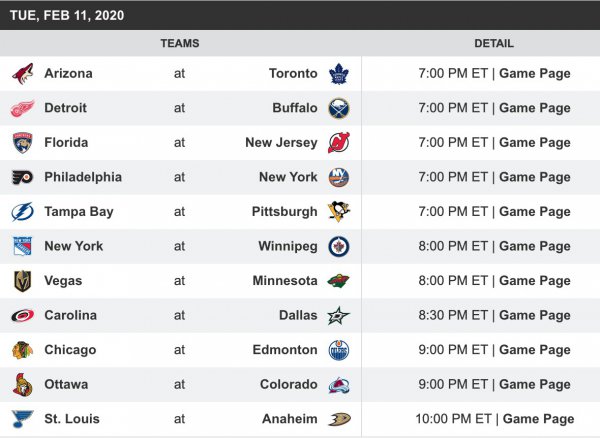The height and width of the screenshot is (439, 600).
Task: Open Game Page for Carolina at Dallas
Action: click(x=535, y=315)
